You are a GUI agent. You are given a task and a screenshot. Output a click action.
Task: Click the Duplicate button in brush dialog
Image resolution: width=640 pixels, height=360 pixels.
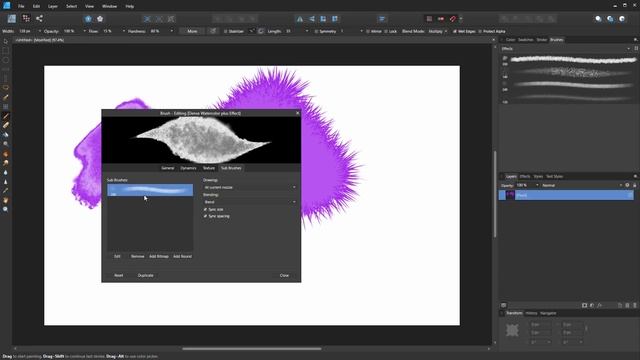146,276
